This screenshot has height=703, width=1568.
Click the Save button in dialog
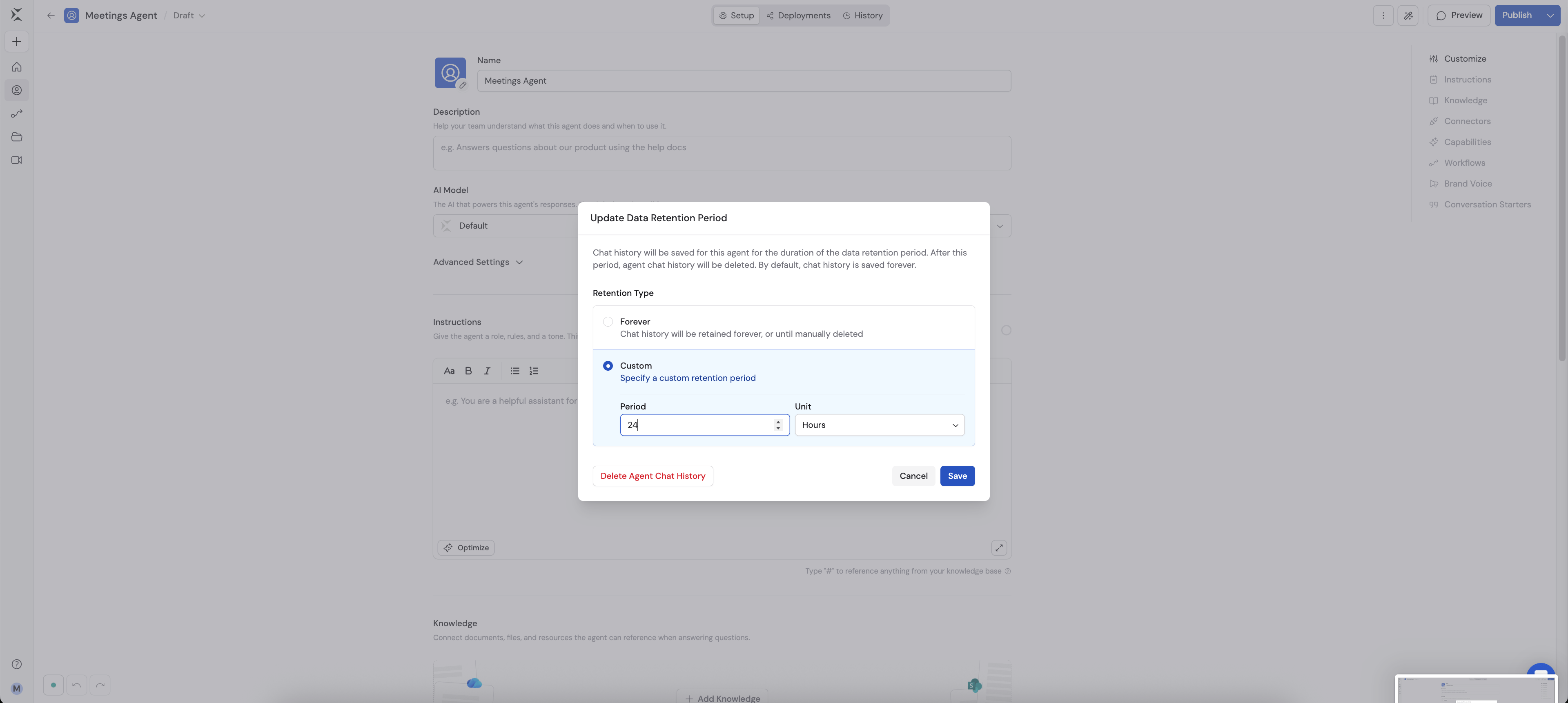click(957, 476)
